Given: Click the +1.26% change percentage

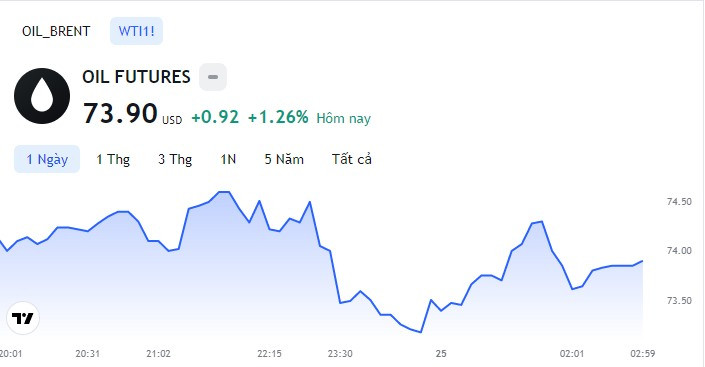Looking at the screenshot, I should pyautogui.click(x=278, y=117).
